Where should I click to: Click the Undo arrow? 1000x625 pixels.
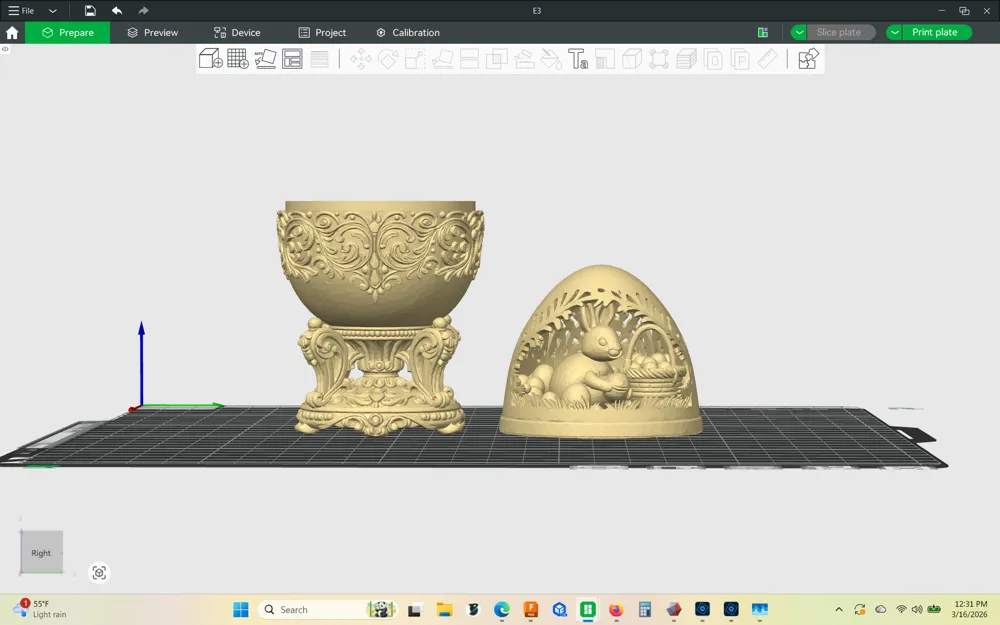117,10
